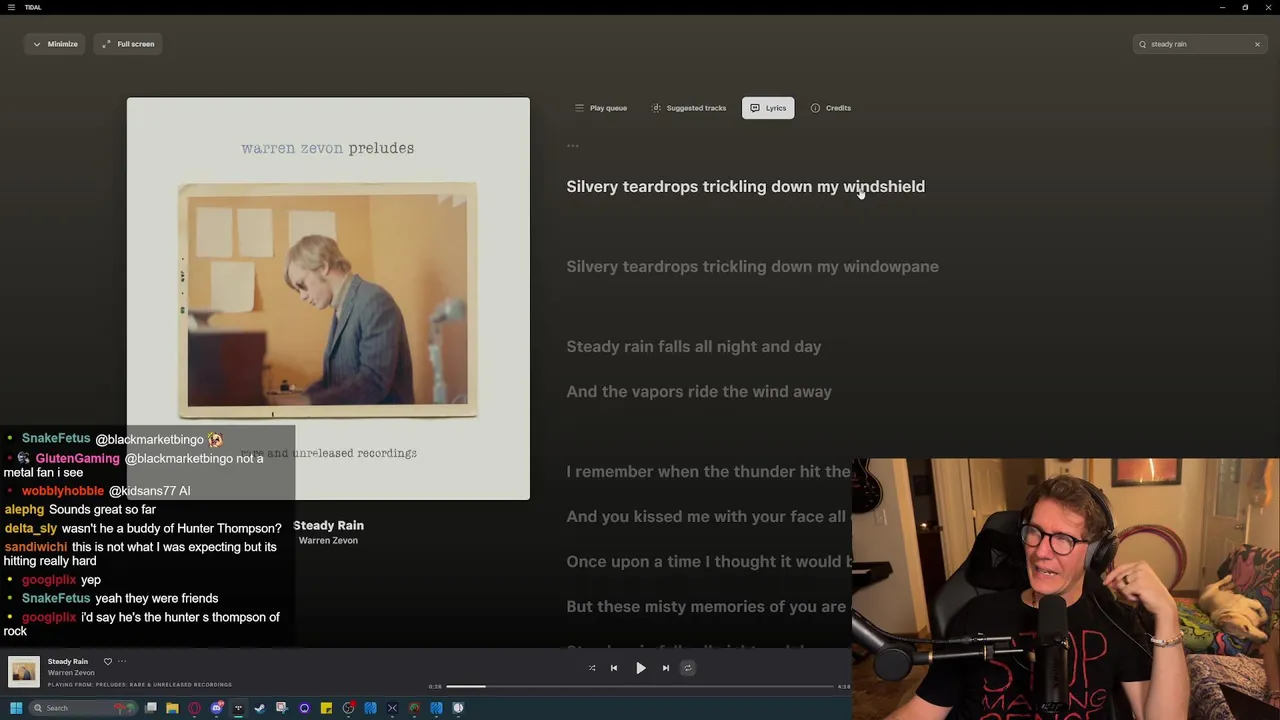This screenshot has width=1280, height=720.
Task: Open the TIDAL hamburger menu
Action: [10, 7]
